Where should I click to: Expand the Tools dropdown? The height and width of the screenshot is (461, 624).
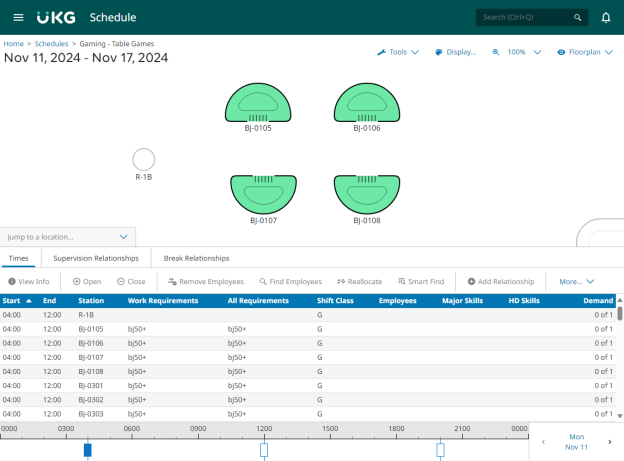tap(415, 52)
